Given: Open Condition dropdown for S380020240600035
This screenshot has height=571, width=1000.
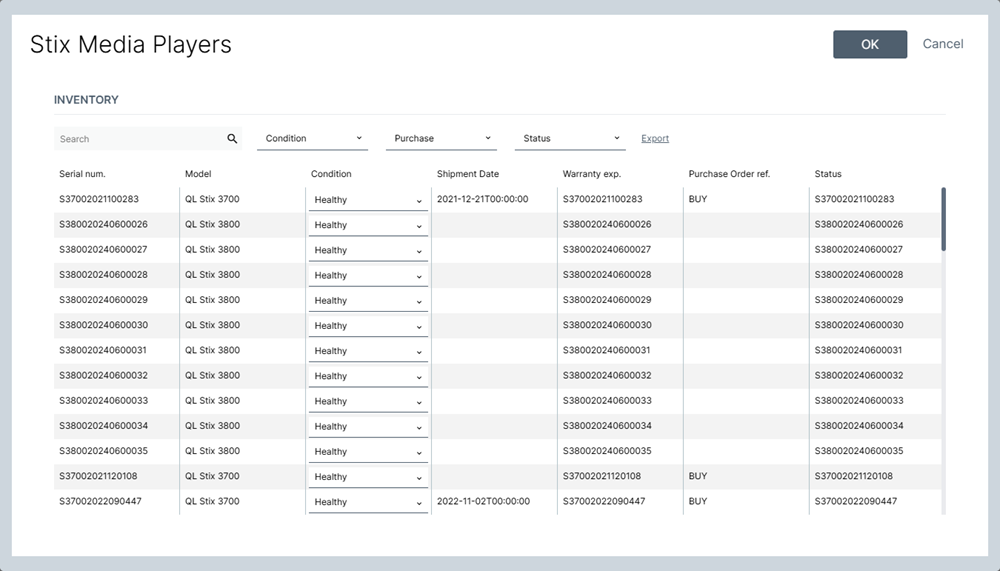Looking at the screenshot, I should [368, 452].
